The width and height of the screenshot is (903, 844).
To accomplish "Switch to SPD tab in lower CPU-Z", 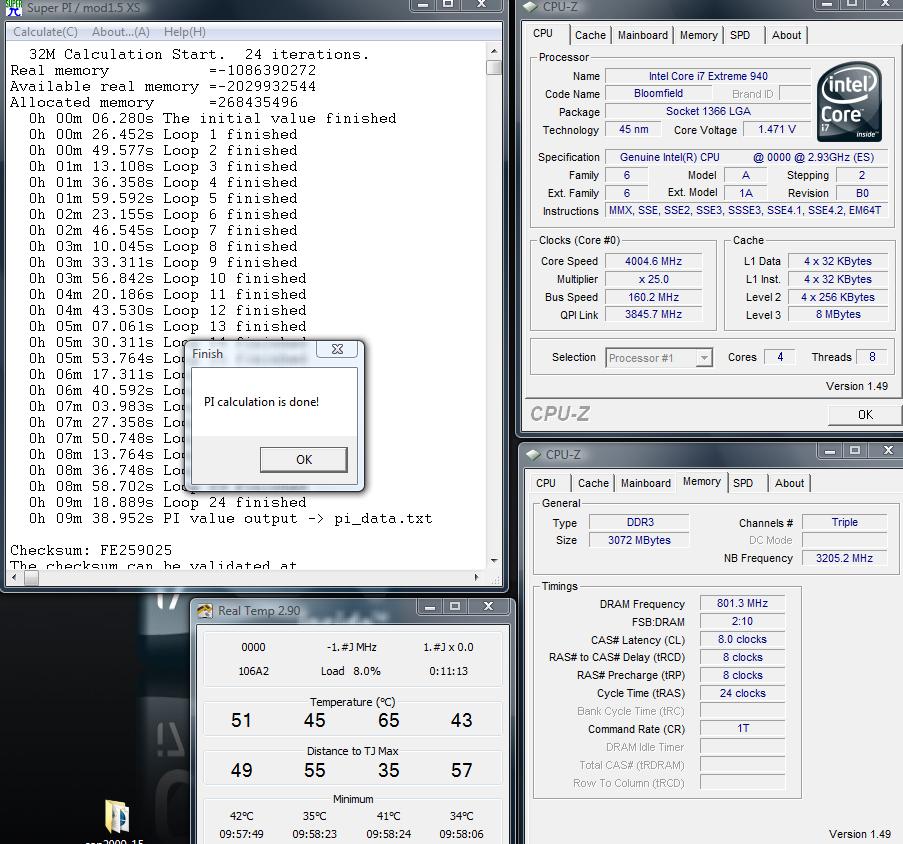I will [x=743, y=483].
